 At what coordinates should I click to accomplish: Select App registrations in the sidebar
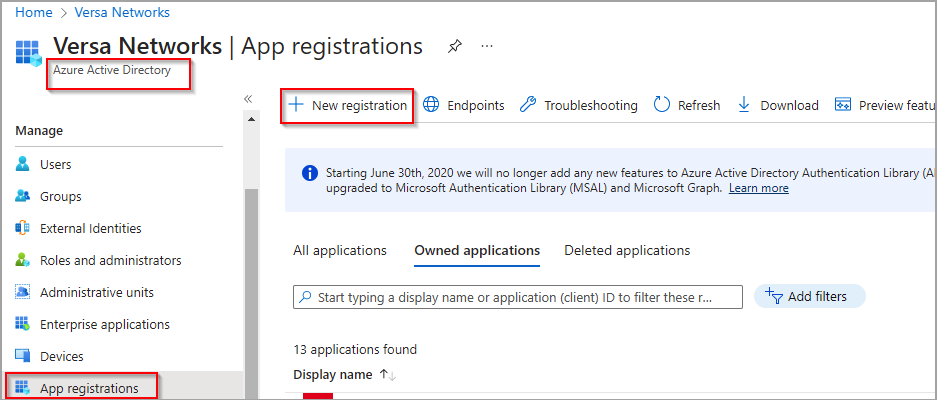(89, 389)
